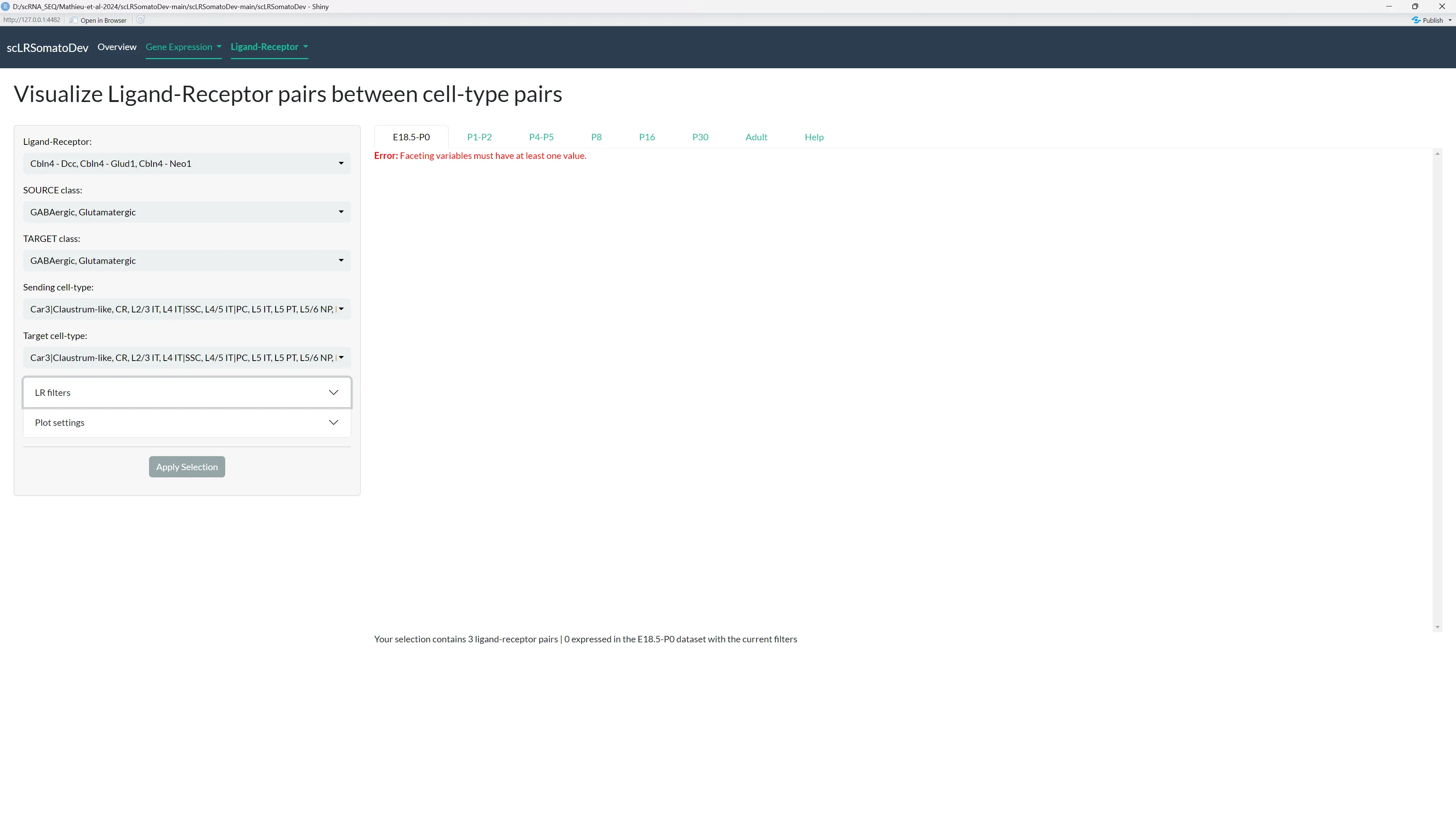Screen dimensions: 1456x819
Task: Open the Publish dropdown arrow
Action: tap(1450, 20)
